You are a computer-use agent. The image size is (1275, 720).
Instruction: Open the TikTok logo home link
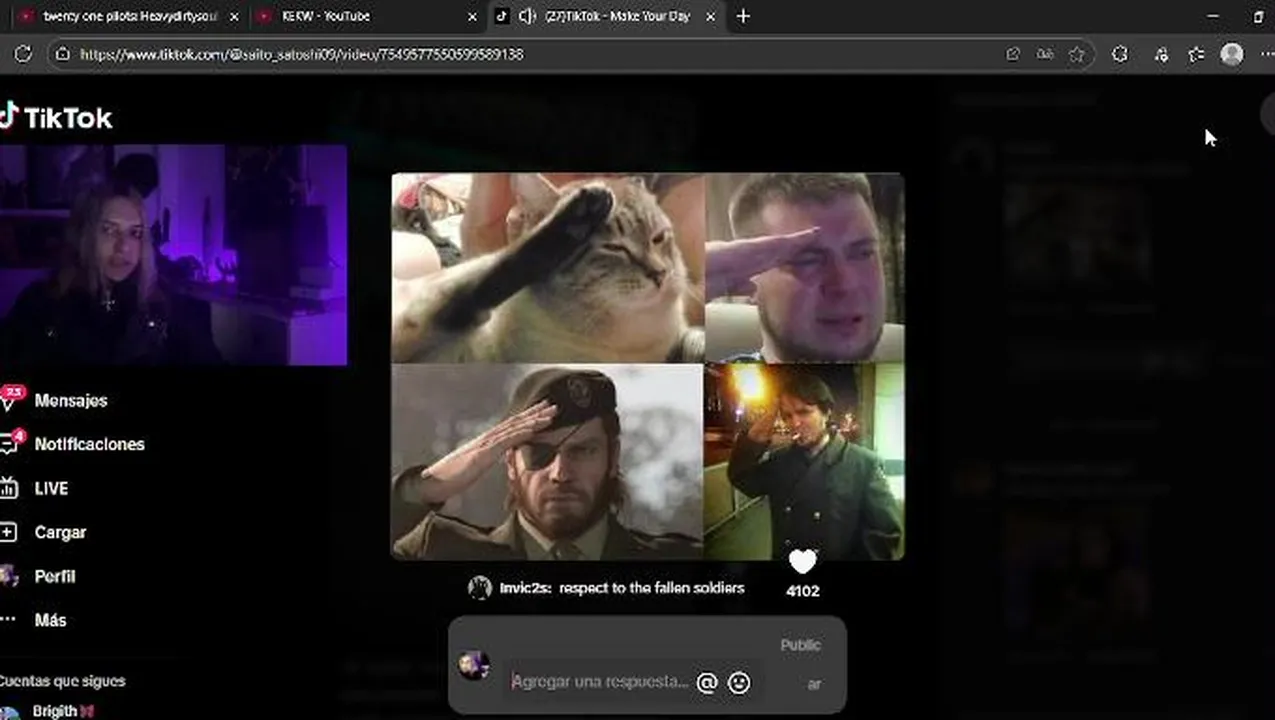(56, 117)
